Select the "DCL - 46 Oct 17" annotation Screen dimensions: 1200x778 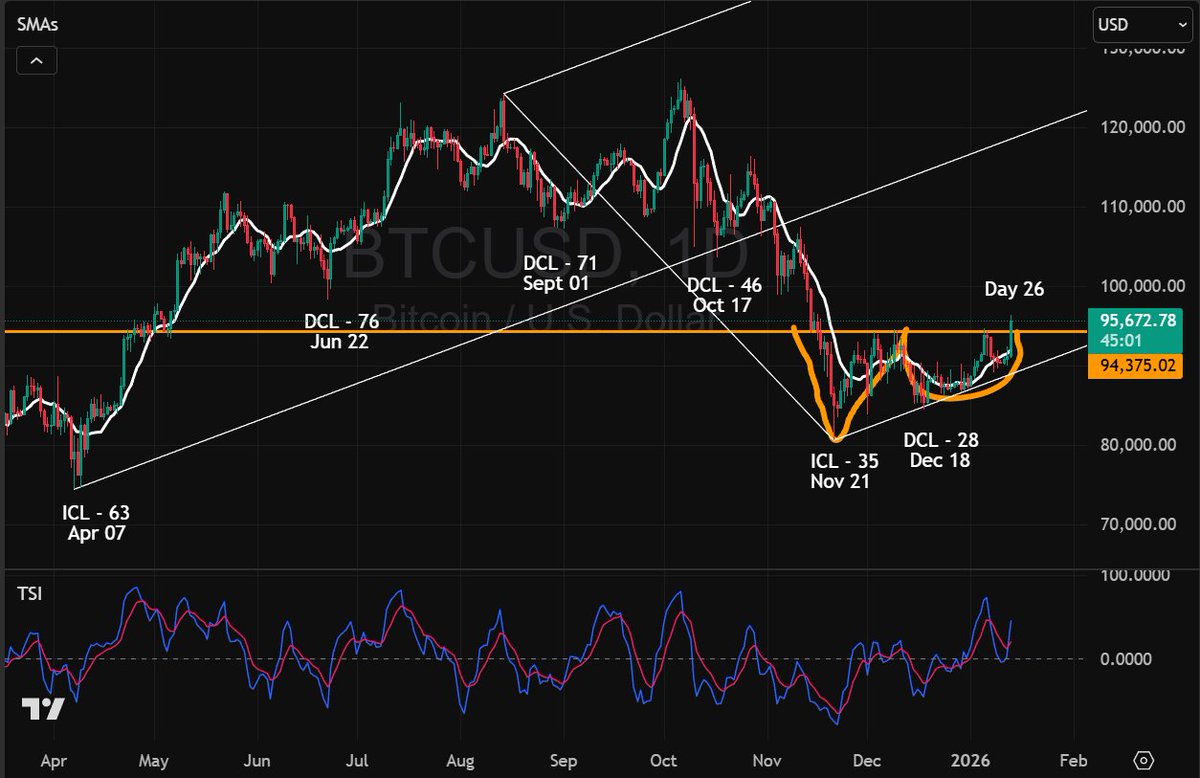tap(724, 294)
